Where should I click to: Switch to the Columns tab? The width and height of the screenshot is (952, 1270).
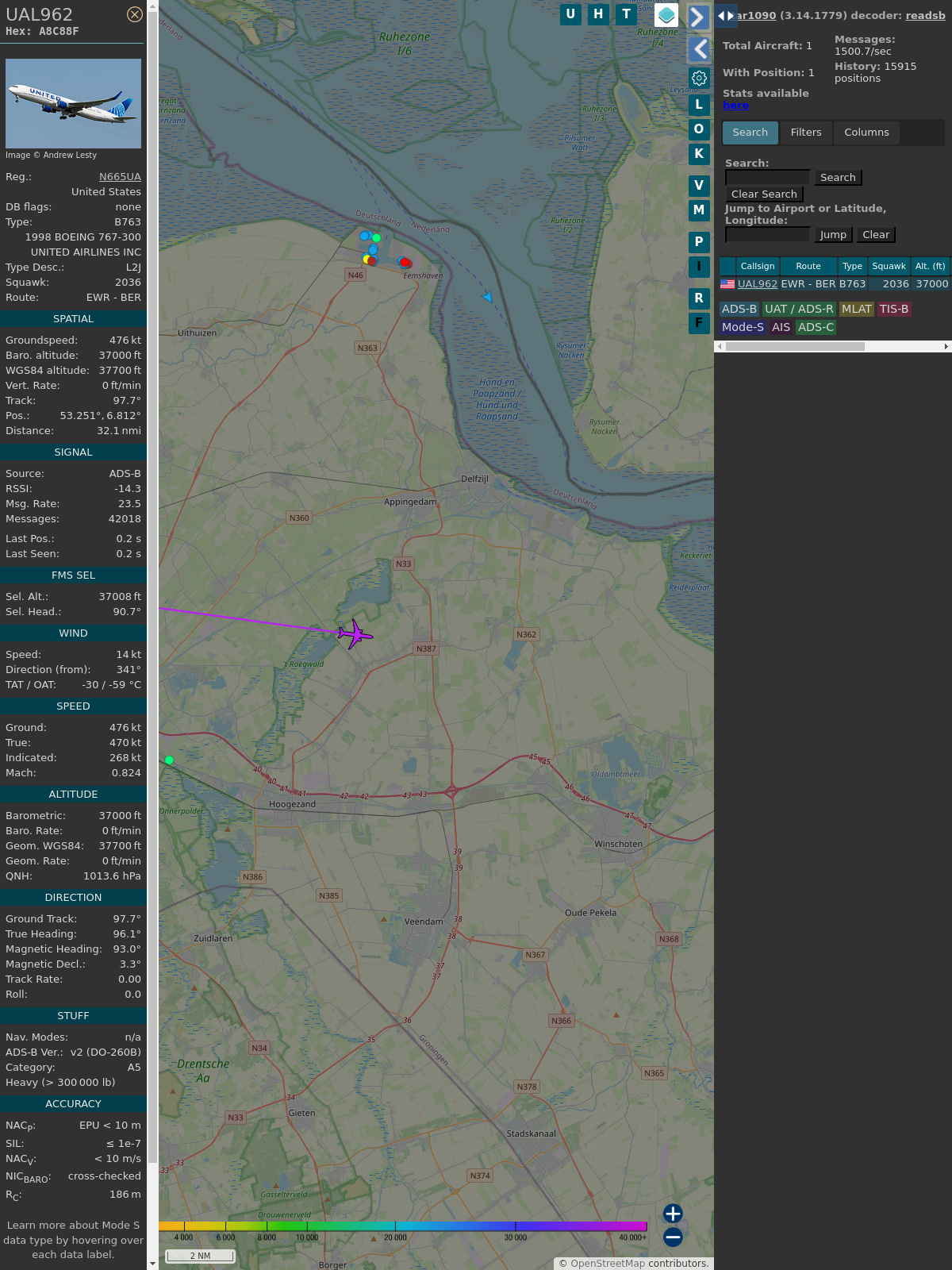pos(866,133)
